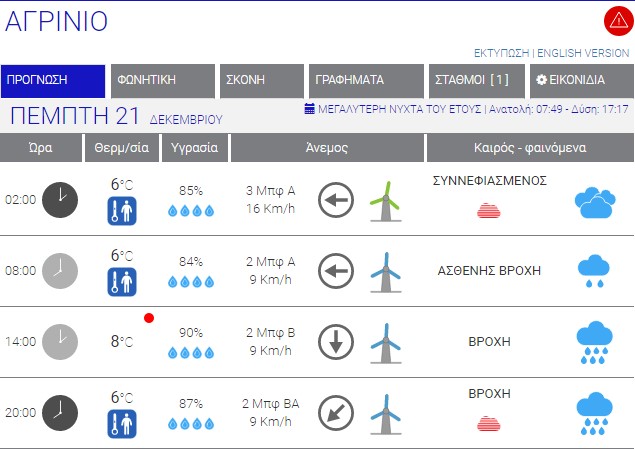Click the red warning triangle alert icon

(618, 21)
